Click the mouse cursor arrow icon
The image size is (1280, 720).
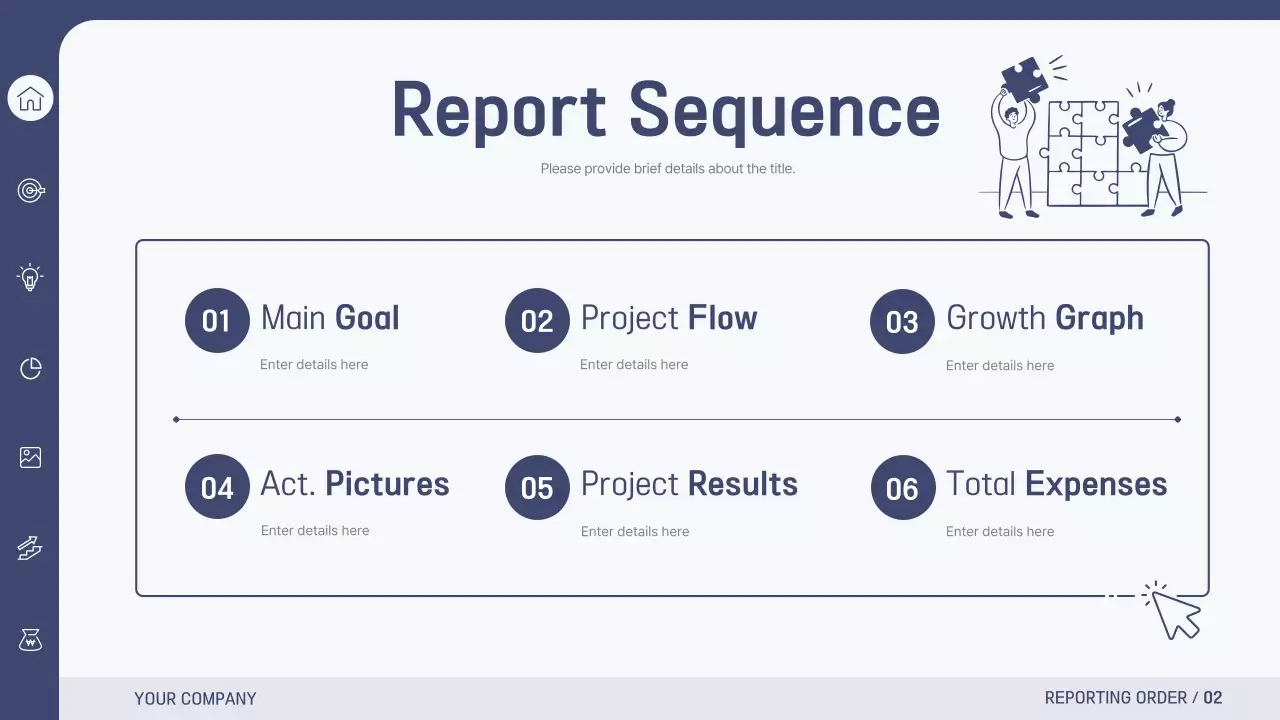click(1174, 612)
